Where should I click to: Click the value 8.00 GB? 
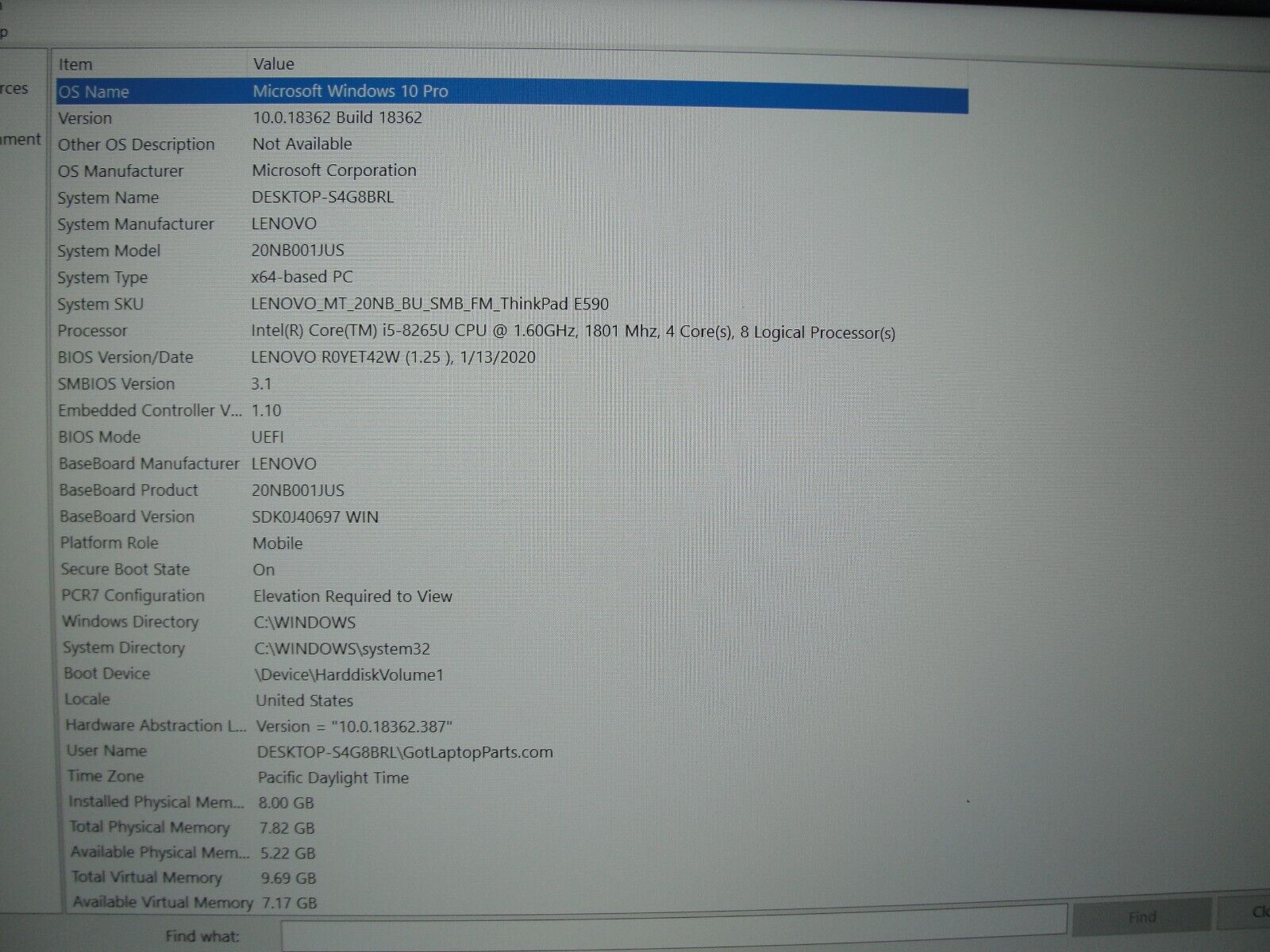click(286, 803)
